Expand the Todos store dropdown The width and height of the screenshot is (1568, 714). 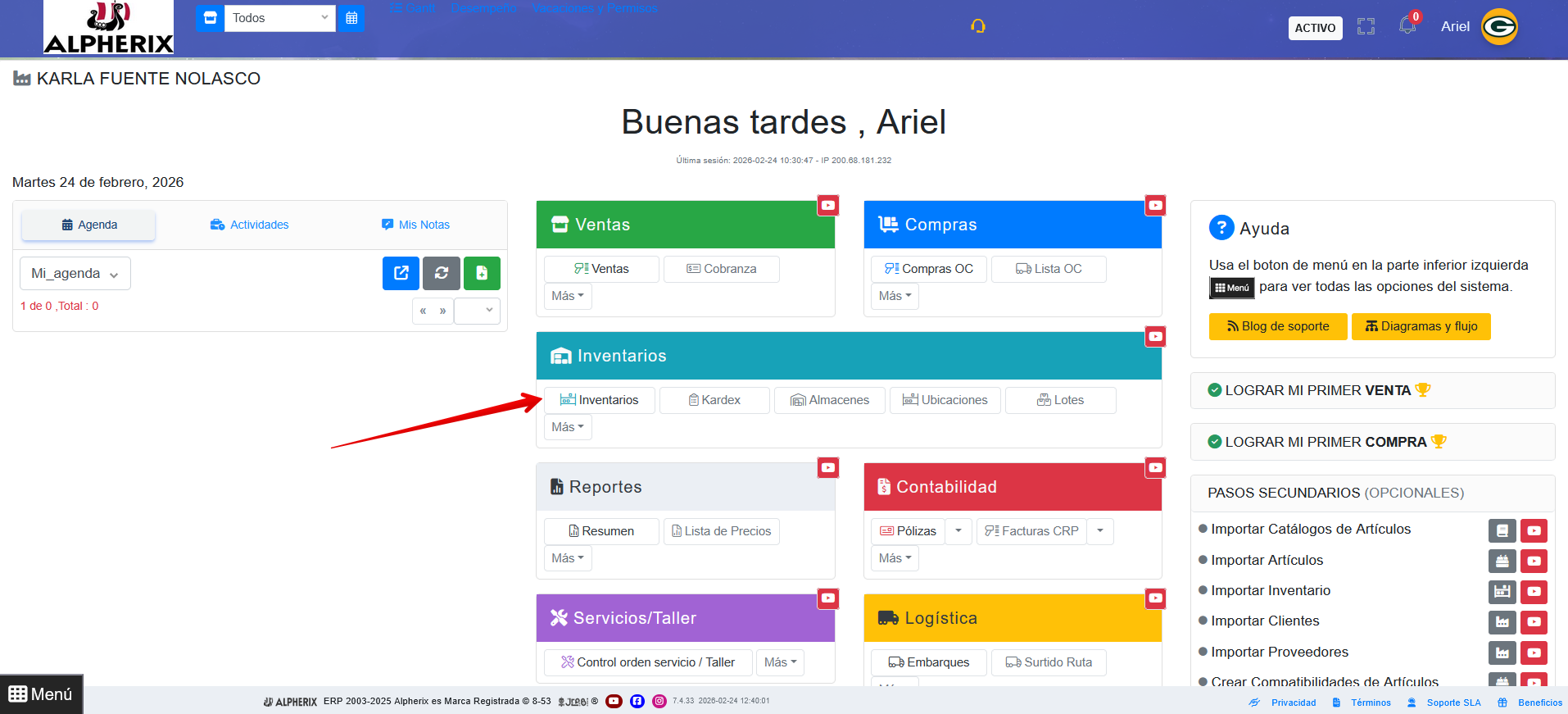(x=279, y=18)
